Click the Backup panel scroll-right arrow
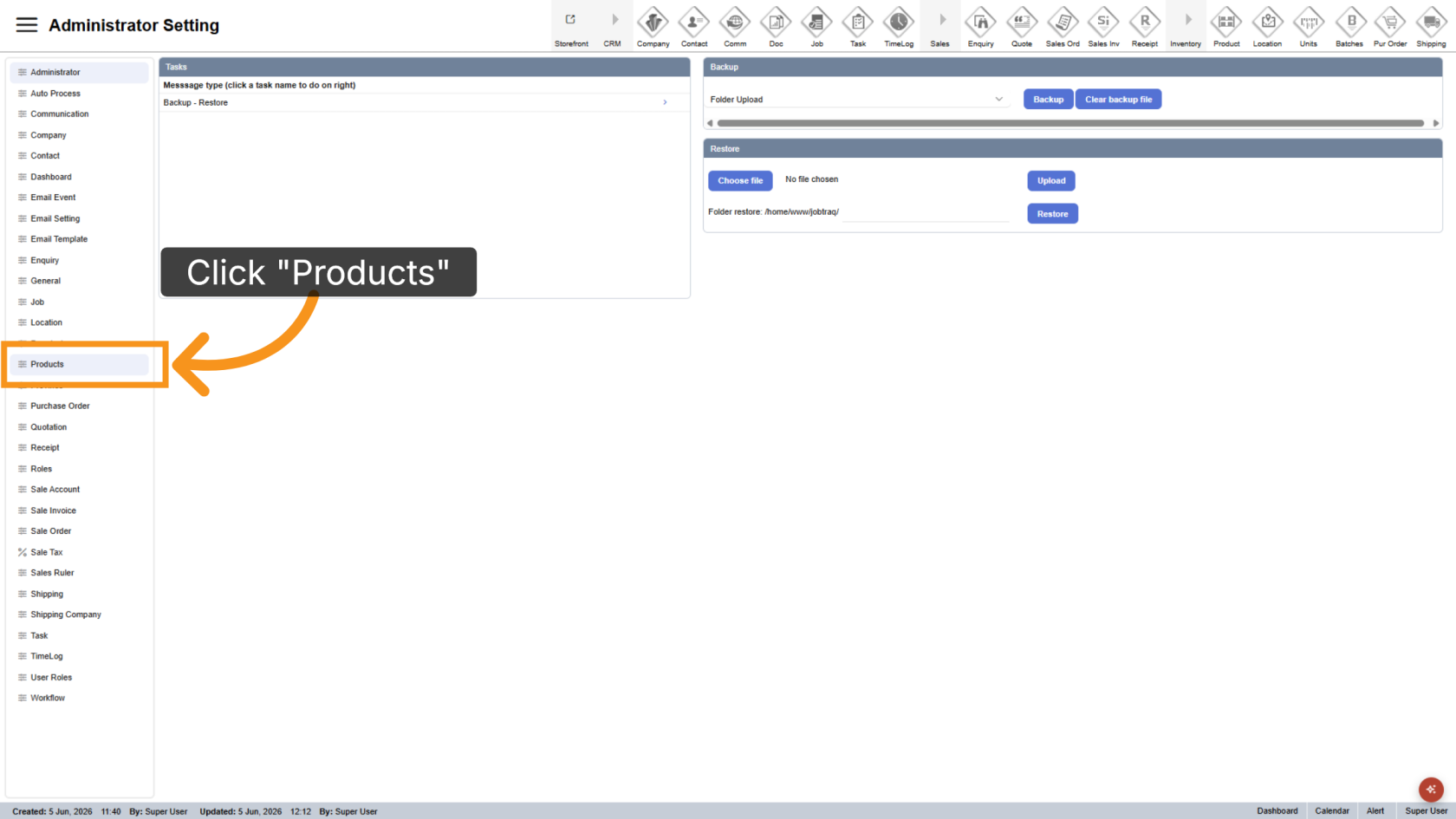Screen dimensions: 1456x819 (1436, 123)
